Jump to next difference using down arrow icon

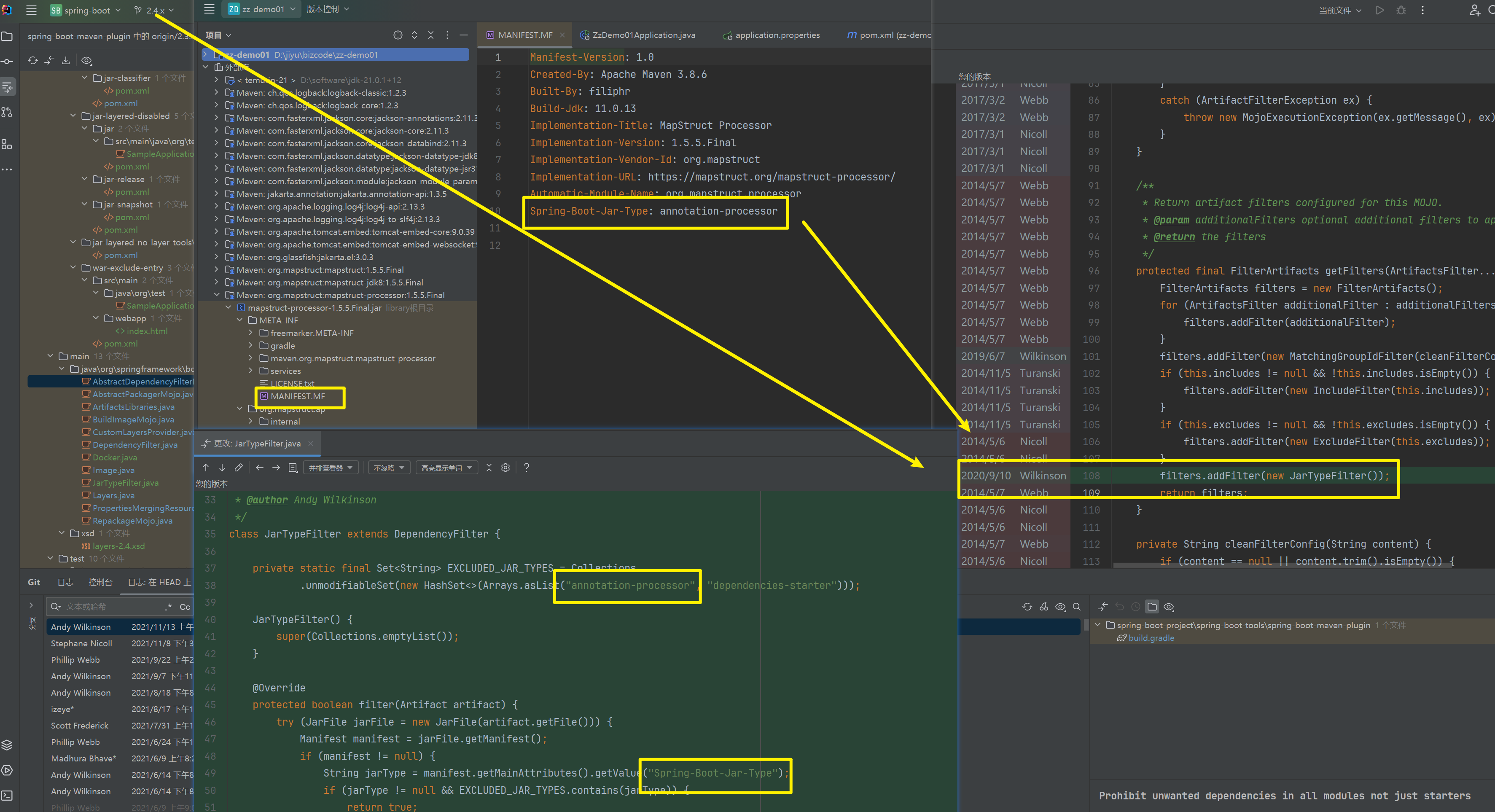(x=222, y=467)
